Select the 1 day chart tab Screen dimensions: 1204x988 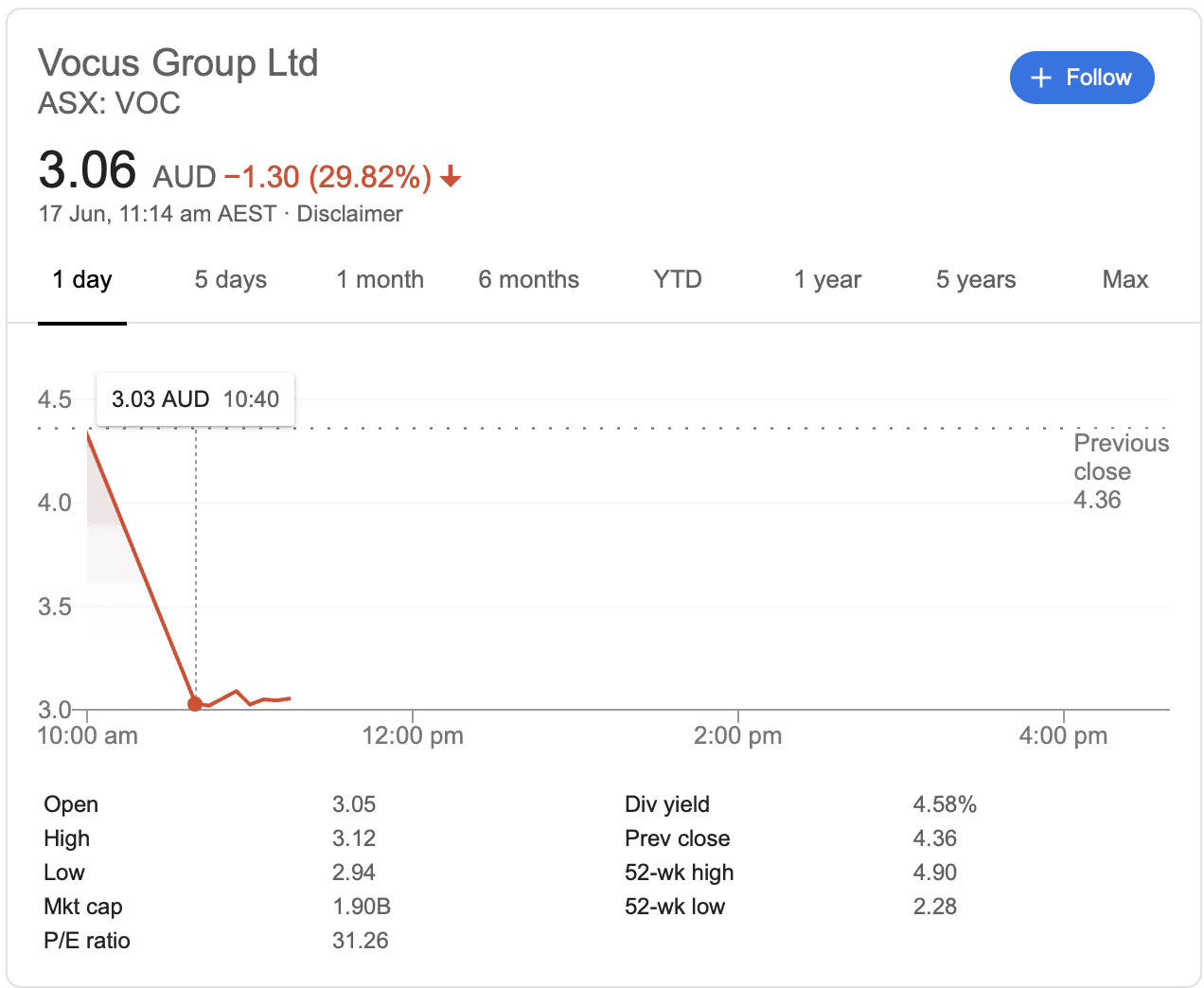coord(82,279)
